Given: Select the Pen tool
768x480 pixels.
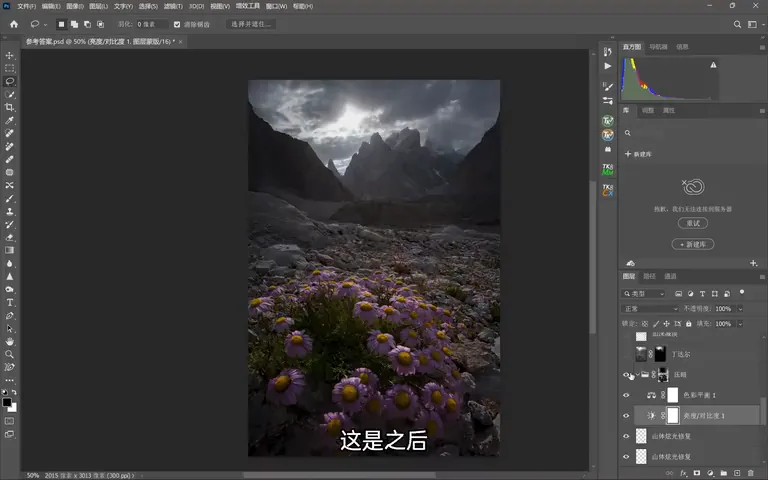Looking at the screenshot, I should coord(9,316).
